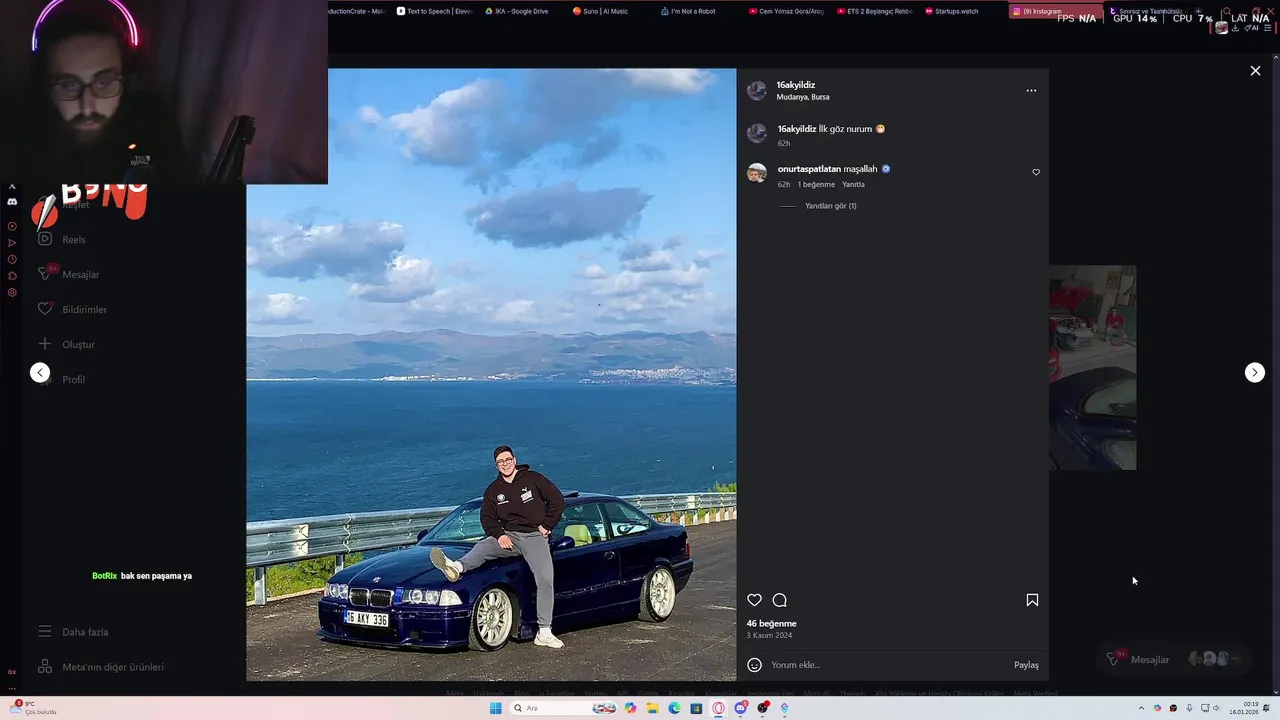
Task: Expand Yanıtları gör (1) replies
Action: [830, 206]
